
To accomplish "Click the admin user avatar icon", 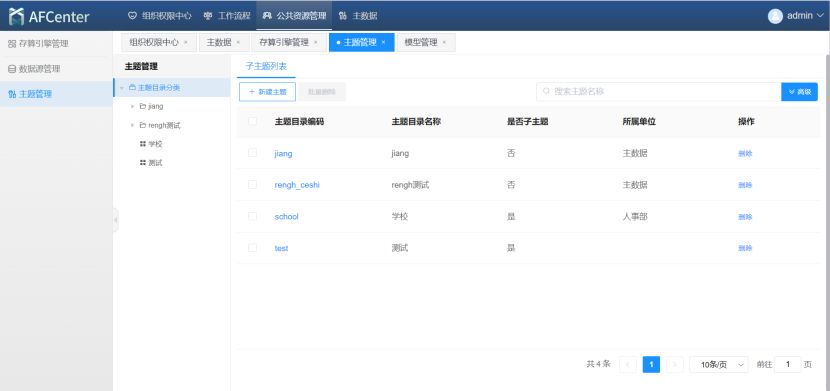I will 775,16.
